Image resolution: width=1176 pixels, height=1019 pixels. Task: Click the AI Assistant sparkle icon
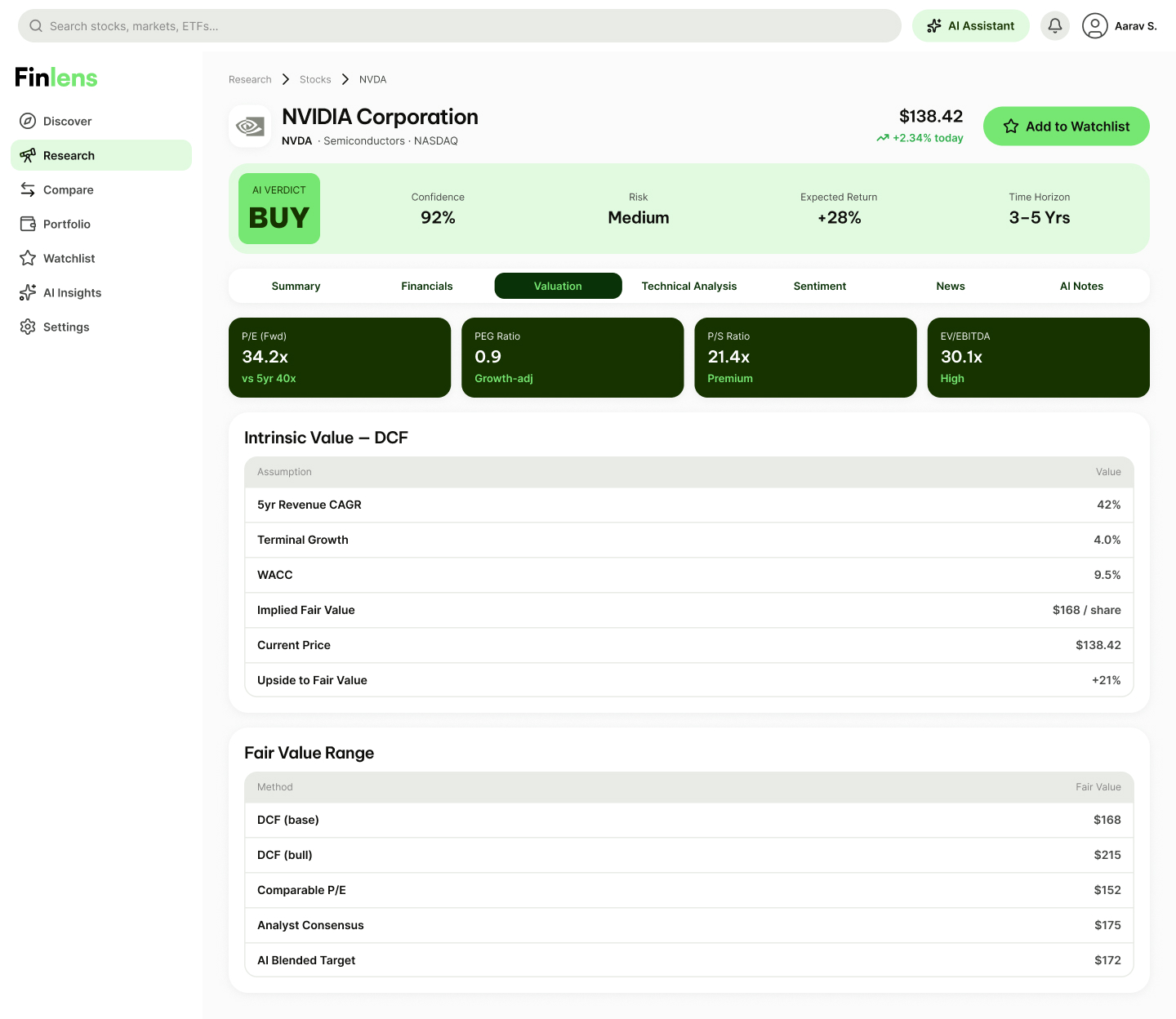click(934, 26)
